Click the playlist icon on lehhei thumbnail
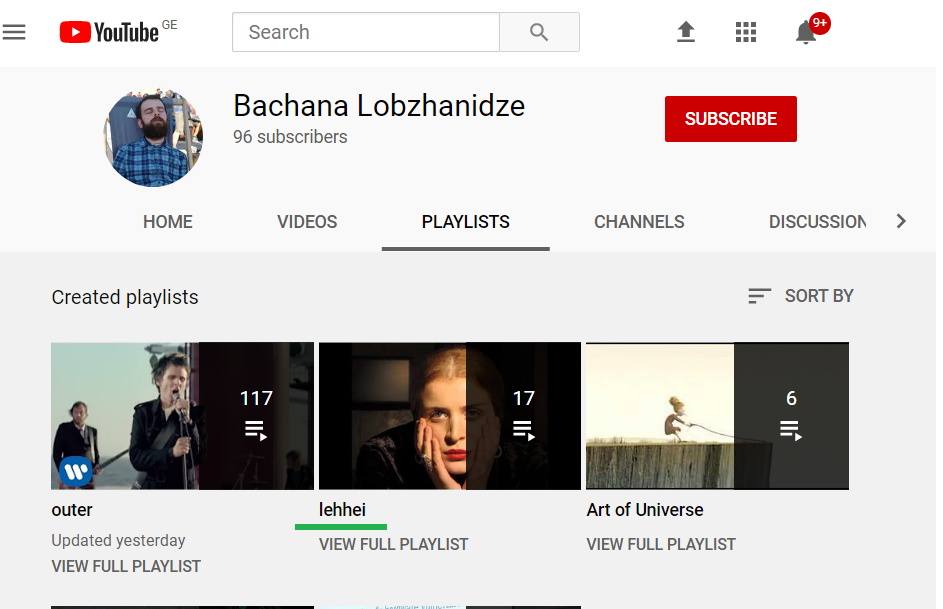 tap(523, 430)
